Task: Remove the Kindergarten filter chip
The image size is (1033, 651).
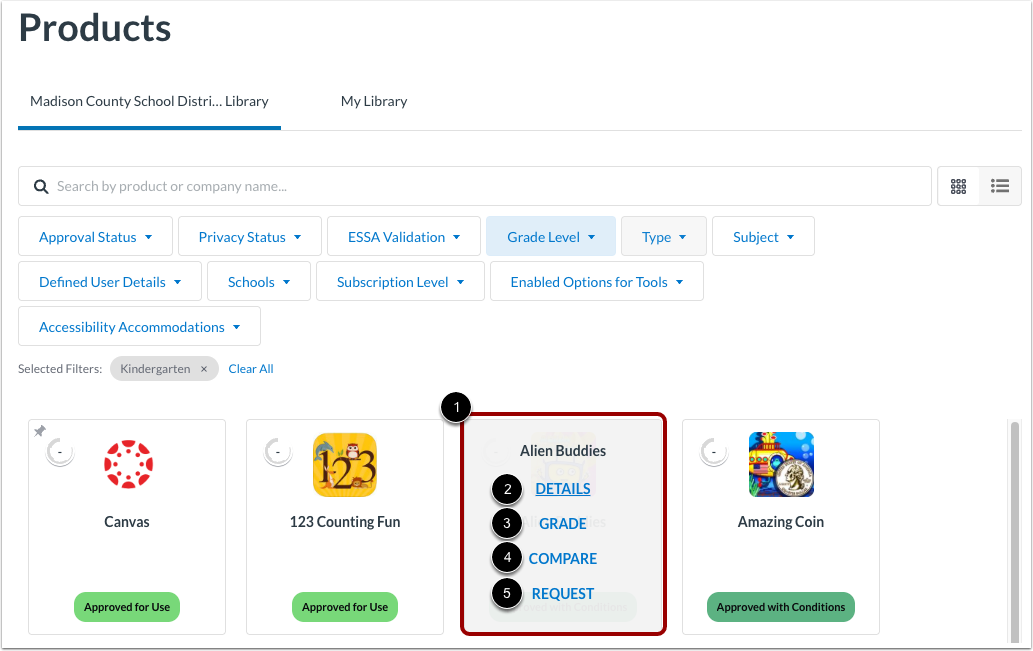Action: pyautogui.click(x=204, y=368)
